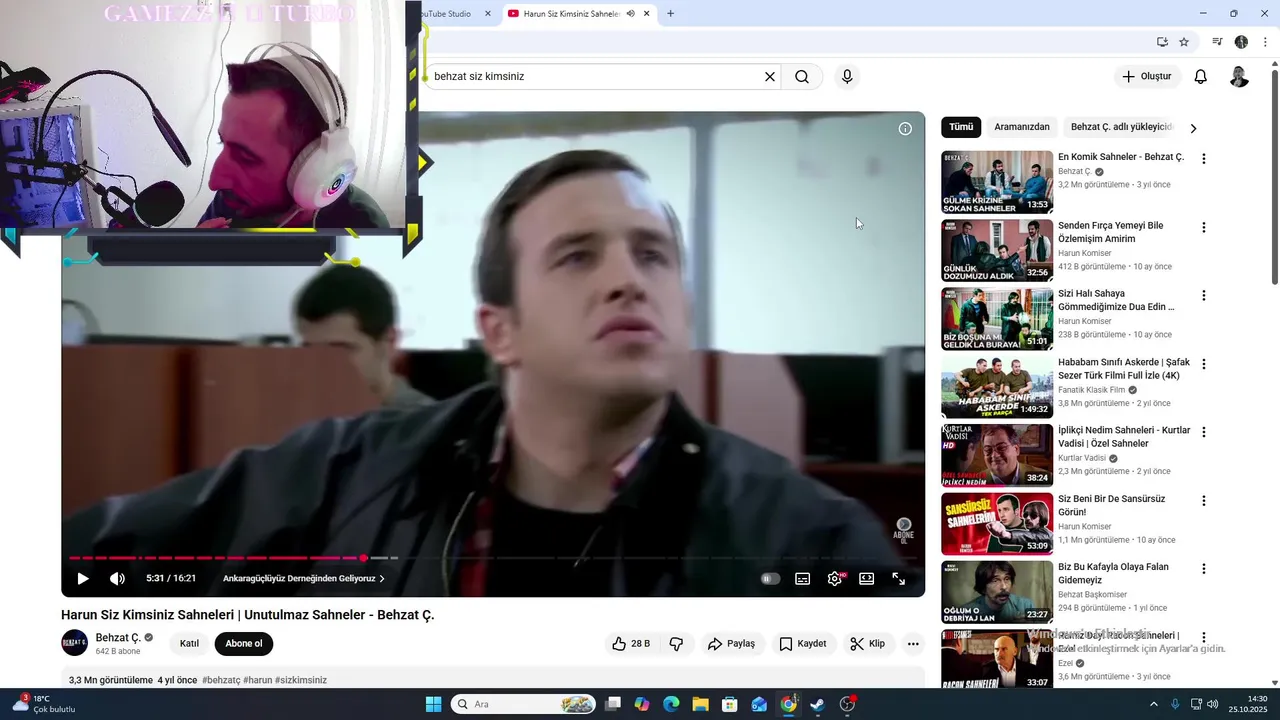
Task: Create a clip with the Klip button
Action: click(867, 644)
